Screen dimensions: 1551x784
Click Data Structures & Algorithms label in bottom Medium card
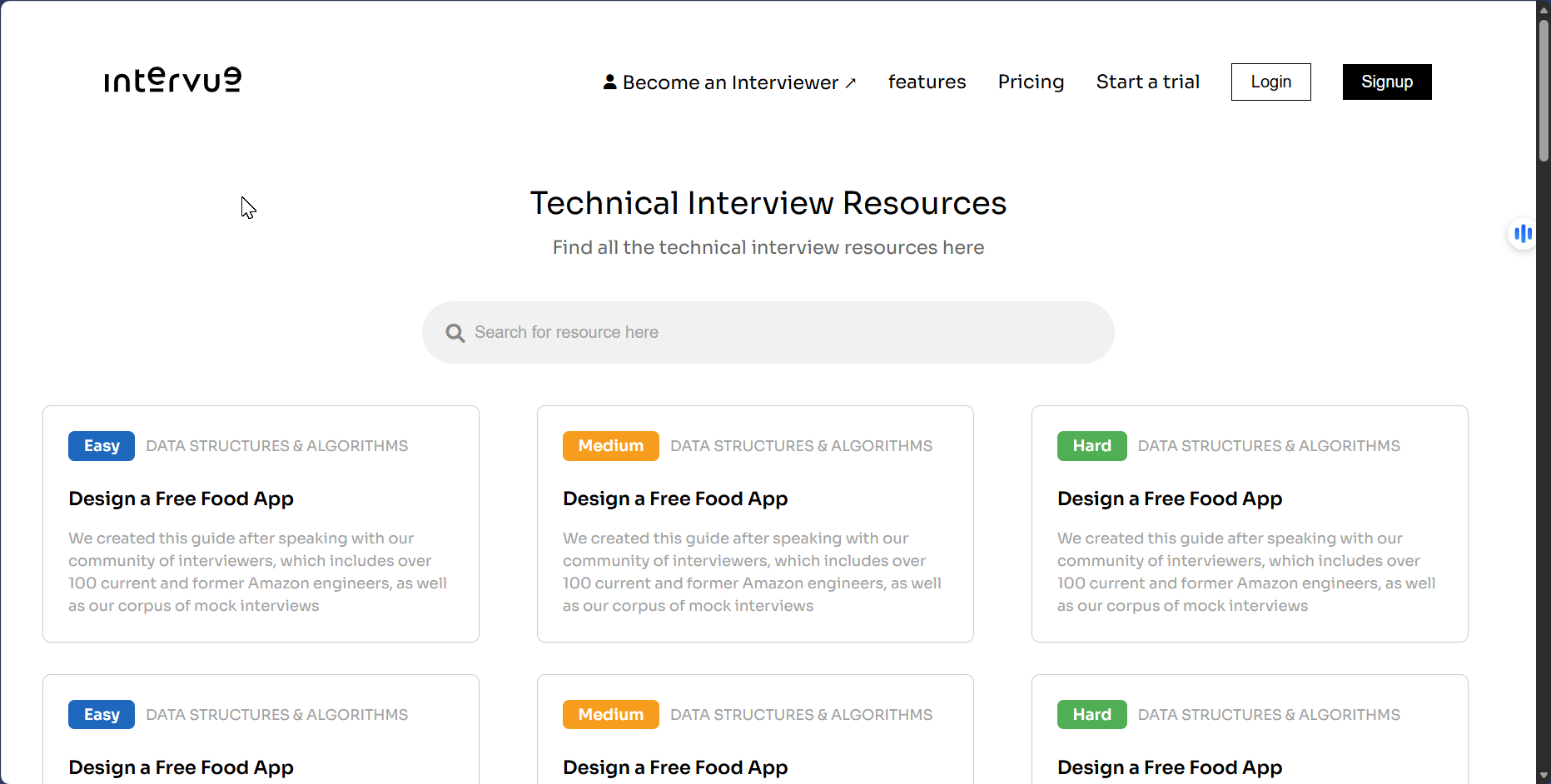pyautogui.click(x=802, y=715)
